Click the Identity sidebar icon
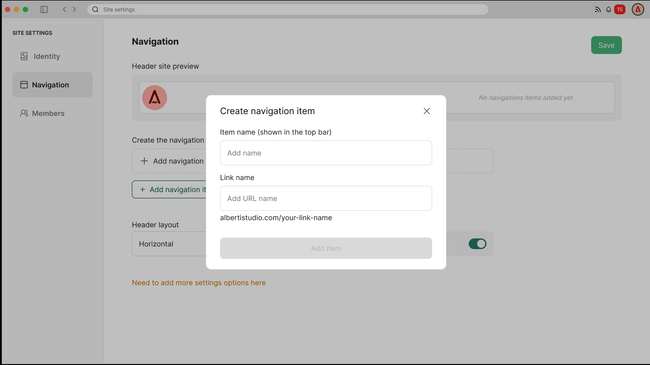The image size is (650, 365). [x=24, y=56]
